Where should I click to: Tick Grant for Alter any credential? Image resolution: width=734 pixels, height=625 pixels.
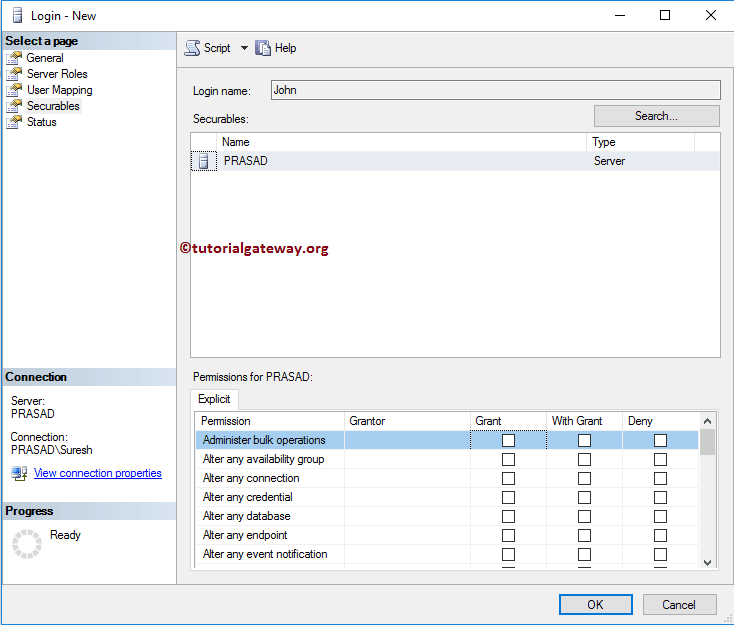click(x=508, y=497)
